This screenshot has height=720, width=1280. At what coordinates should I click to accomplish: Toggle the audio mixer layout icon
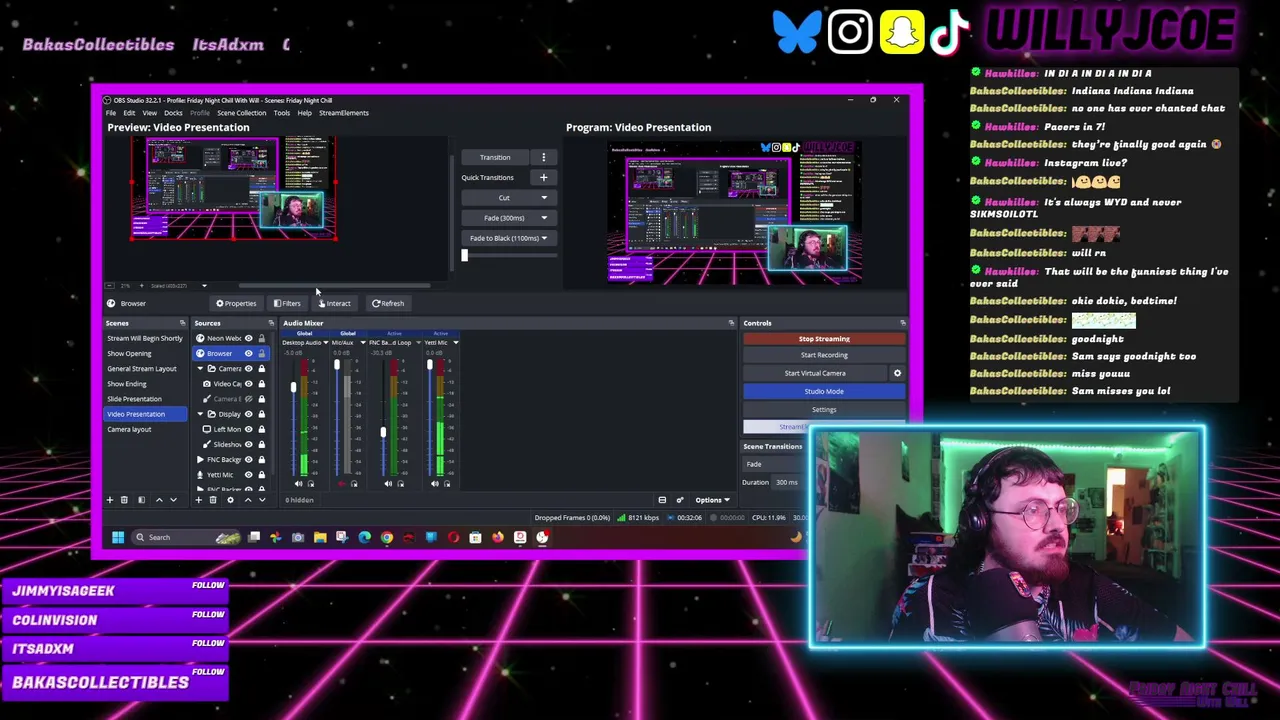click(662, 500)
